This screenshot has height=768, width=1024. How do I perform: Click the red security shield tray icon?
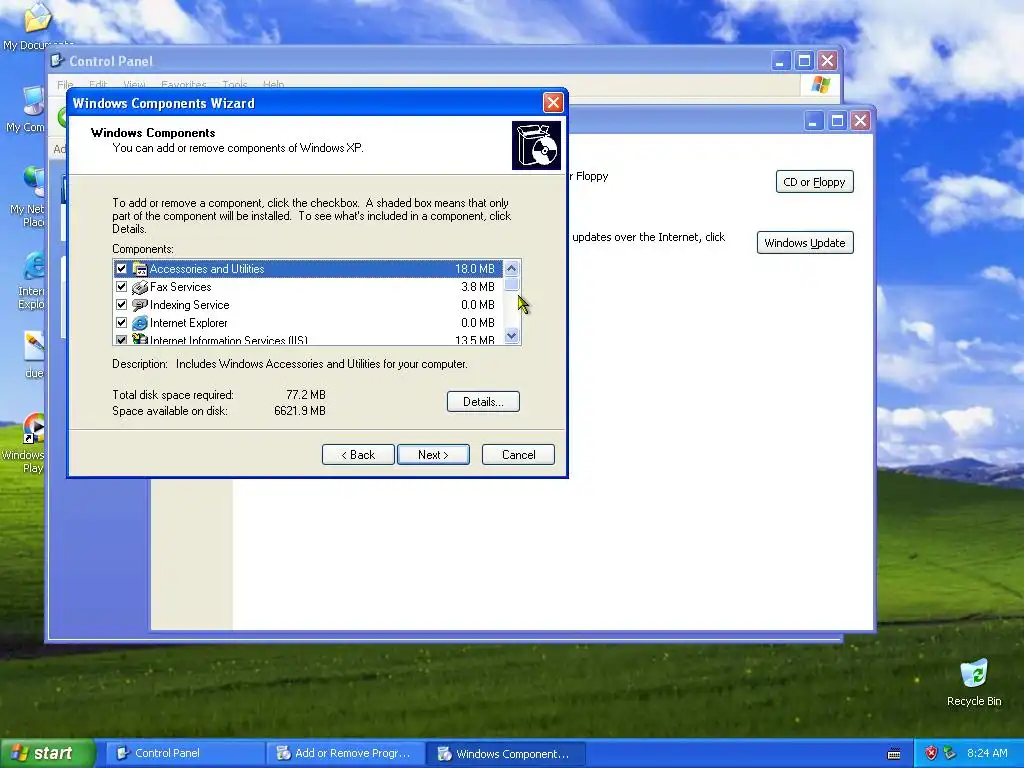tap(931, 753)
